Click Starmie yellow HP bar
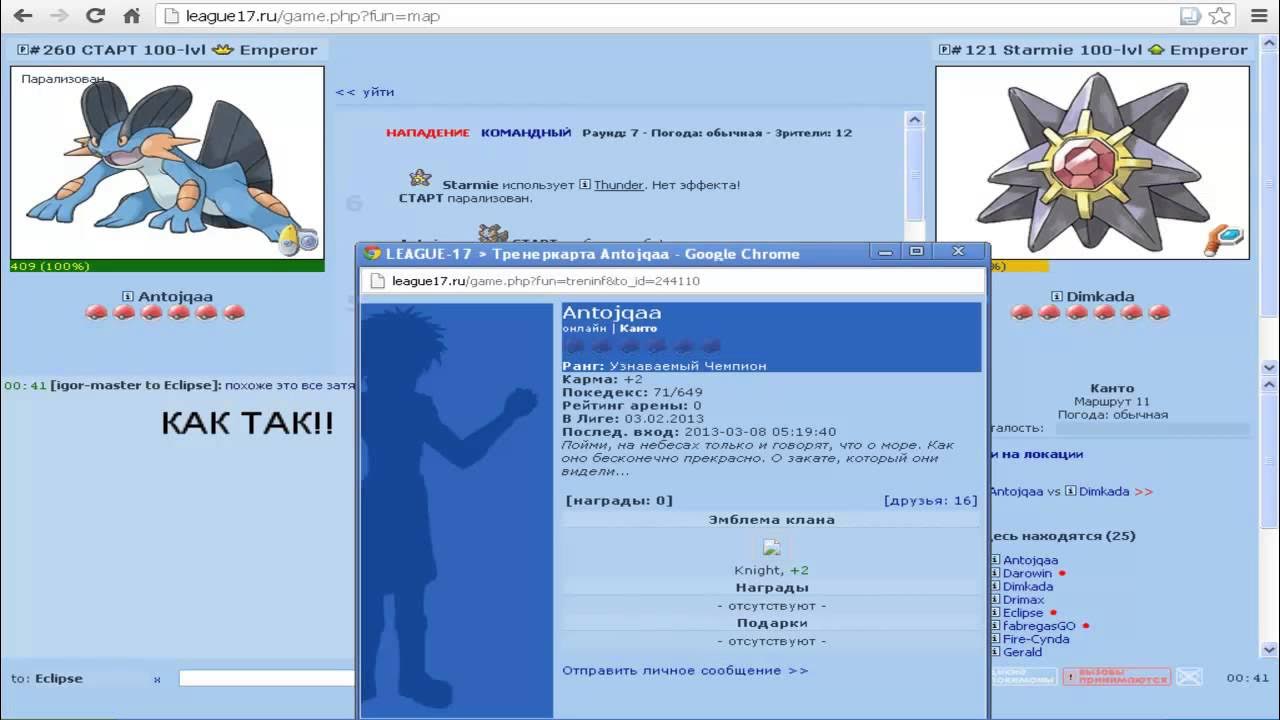This screenshot has width=1280, height=720. point(1019,266)
